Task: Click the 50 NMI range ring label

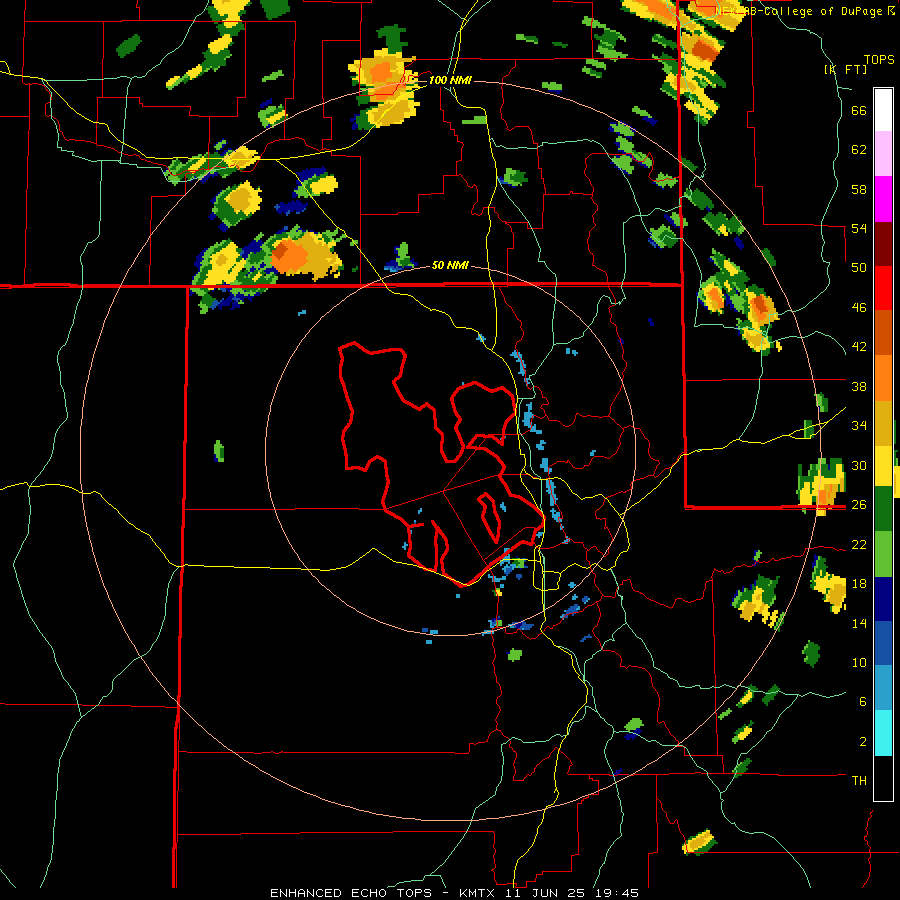Action: click(450, 265)
